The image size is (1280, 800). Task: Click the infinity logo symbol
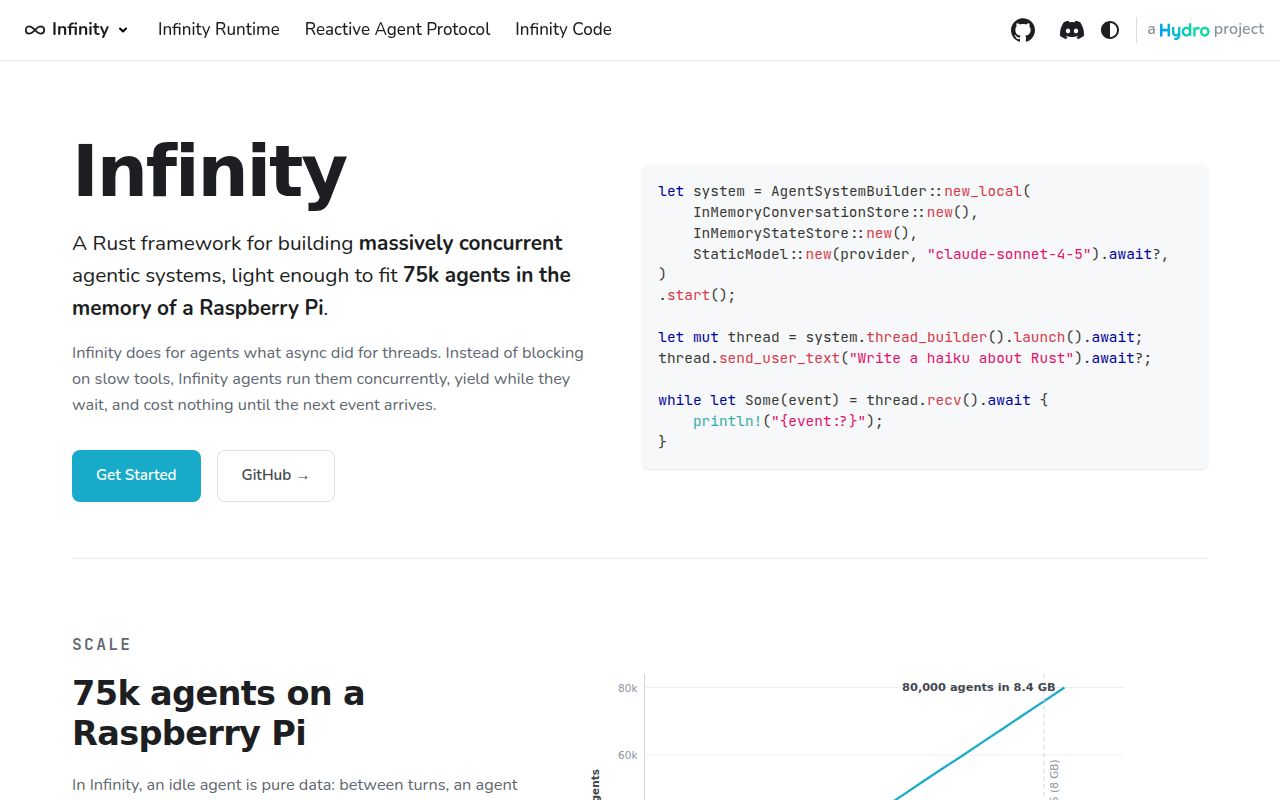click(x=35, y=30)
